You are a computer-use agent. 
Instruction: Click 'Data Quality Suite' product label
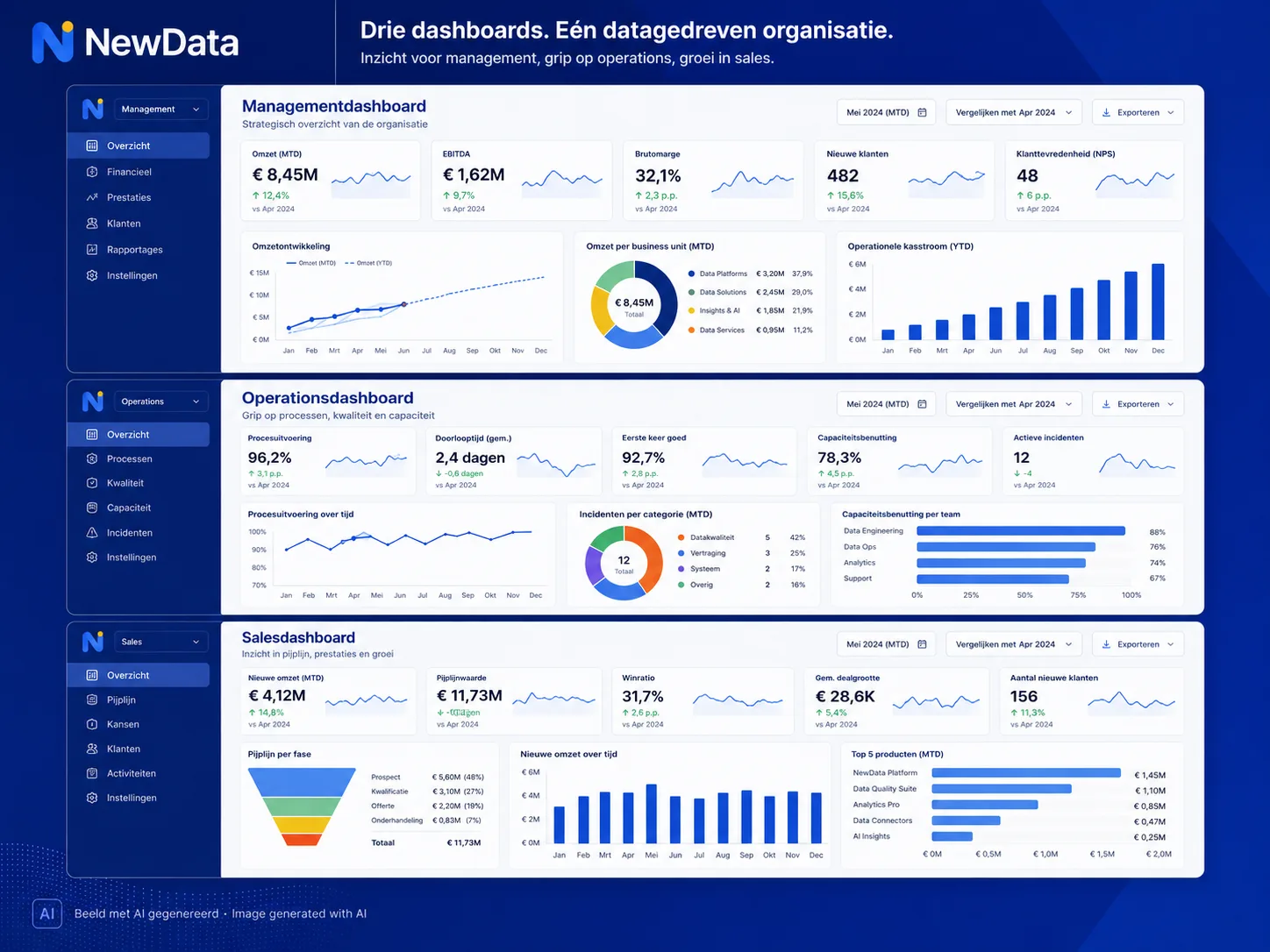point(885,789)
